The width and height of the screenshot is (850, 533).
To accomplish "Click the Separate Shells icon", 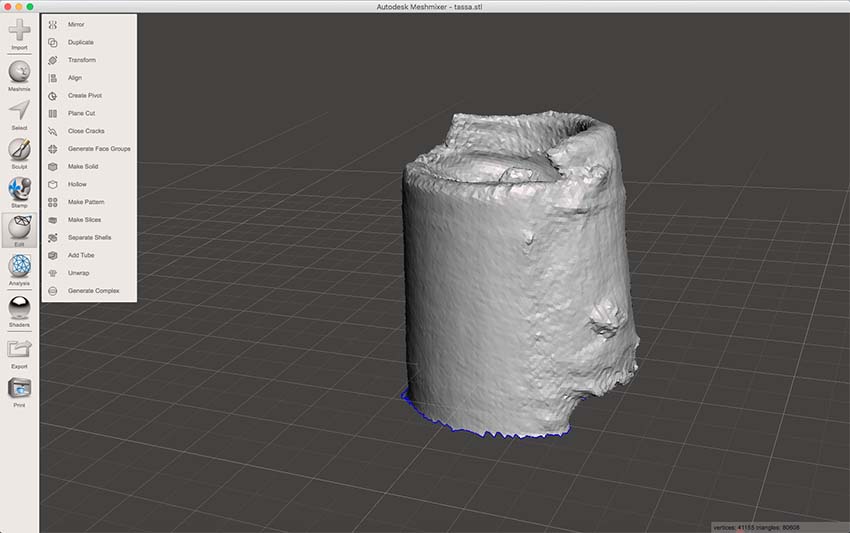I will click(53, 237).
